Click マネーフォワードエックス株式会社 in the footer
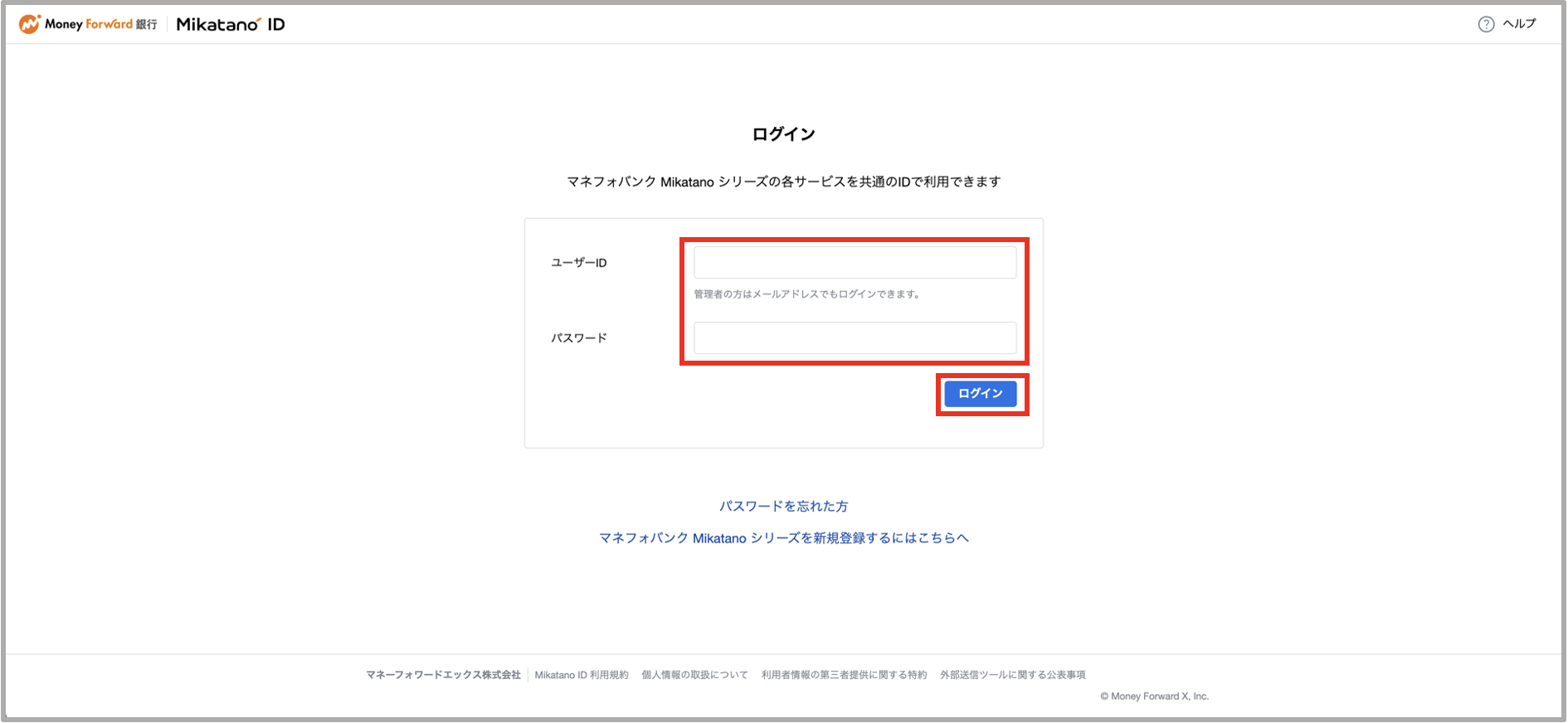1568x723 pixels. [x=443, y=675]
